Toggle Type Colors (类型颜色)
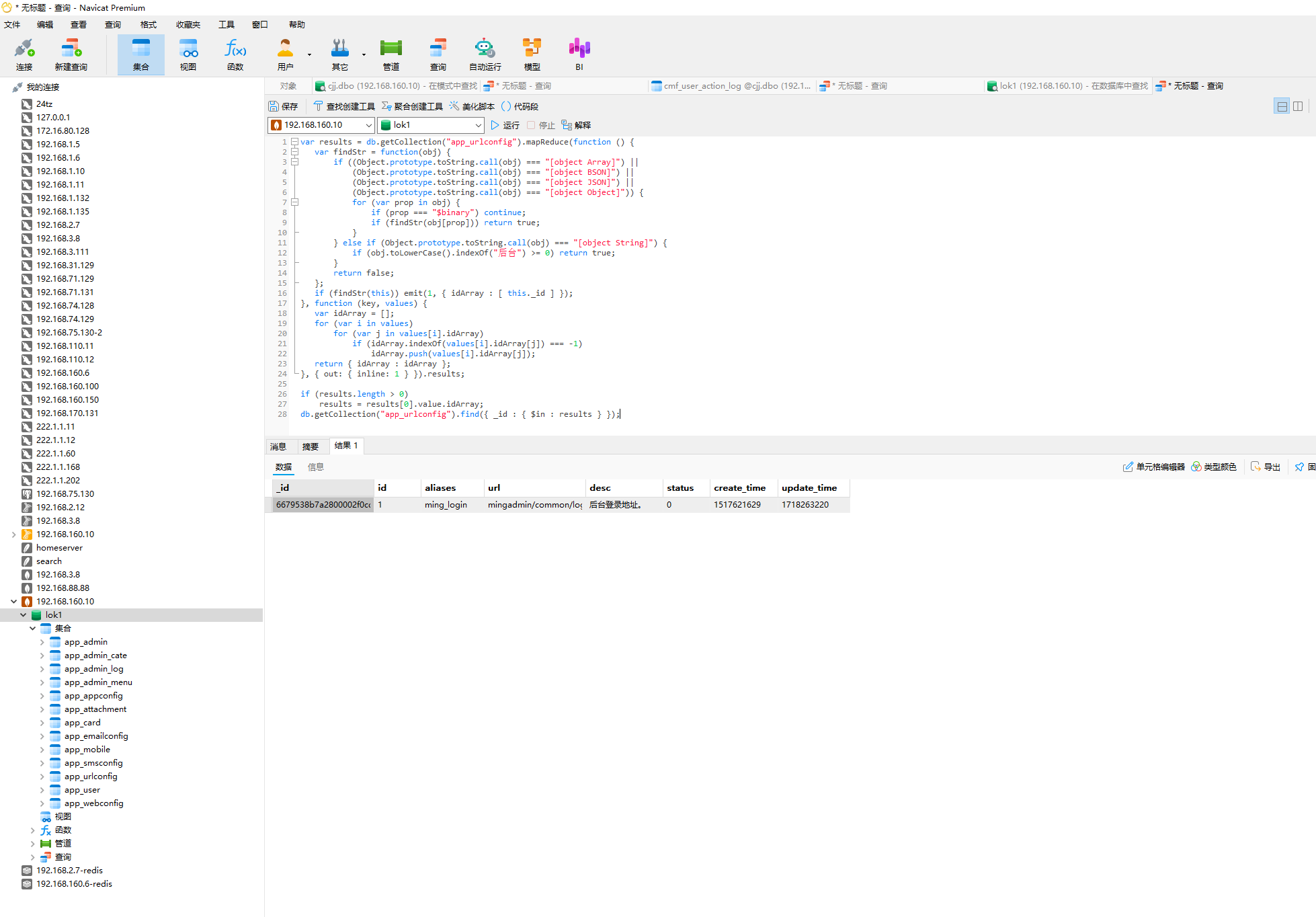Viewport: 1316px width, 917px height. pyautogui.click(x=1214, y=467)
